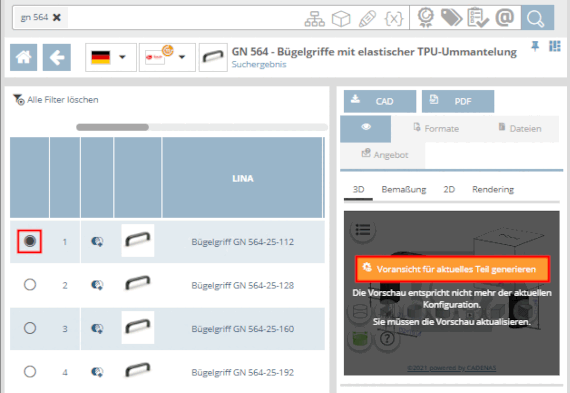
Task: Select the Bemaßung view tab
Action: click(x=404, y=189)
